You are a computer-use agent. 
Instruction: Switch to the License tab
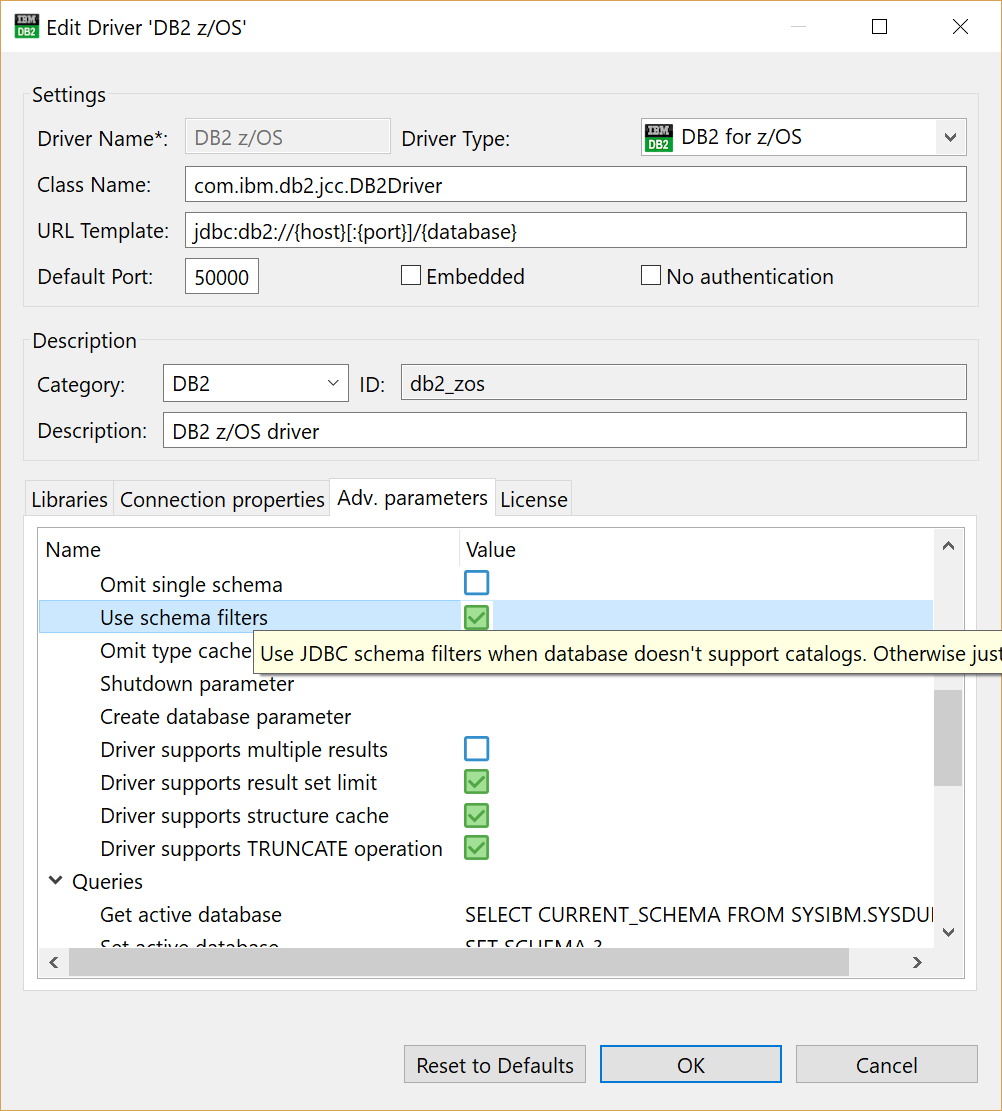tap(534, 500)
